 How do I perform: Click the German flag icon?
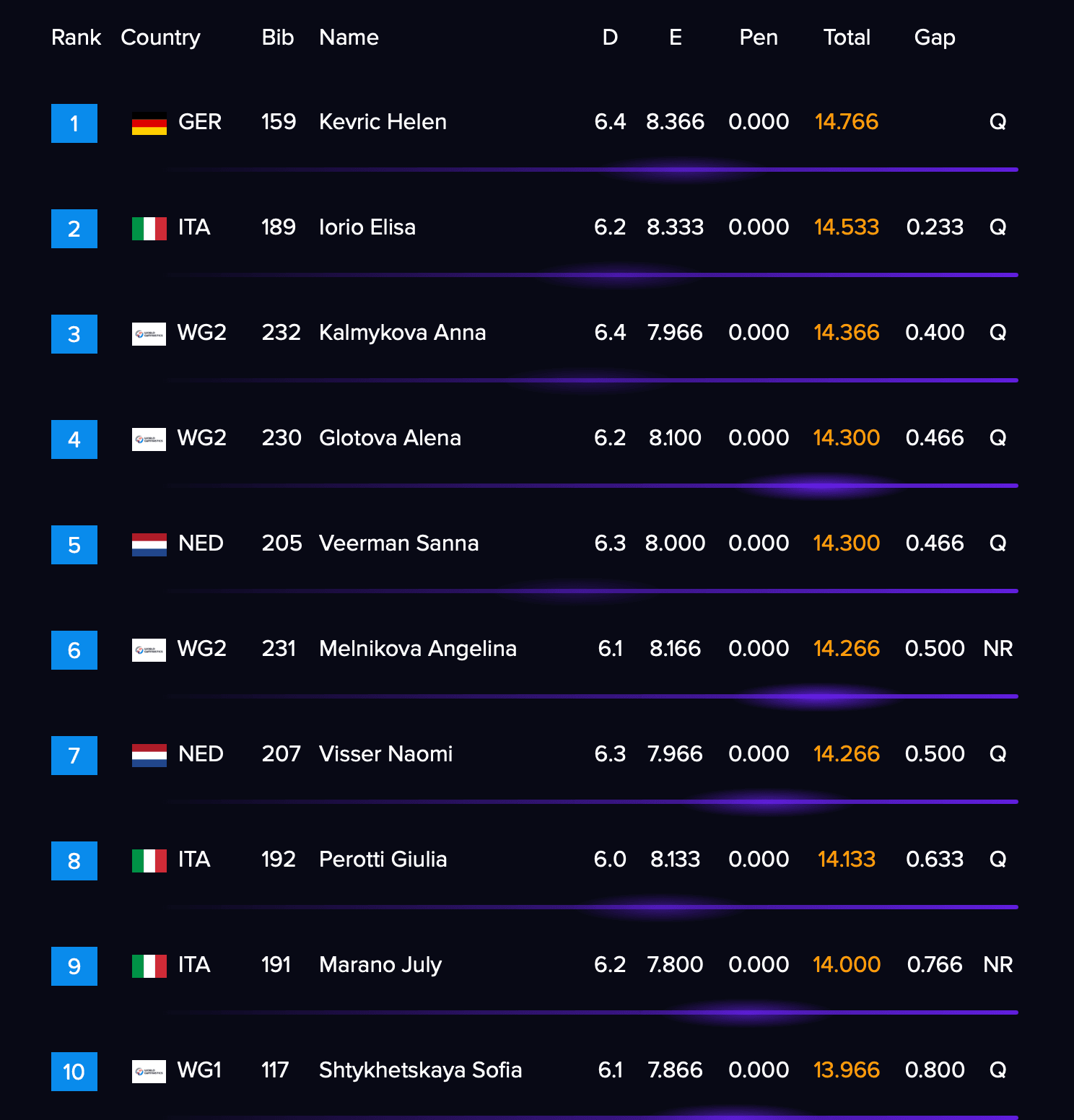(x=149, y=123)
